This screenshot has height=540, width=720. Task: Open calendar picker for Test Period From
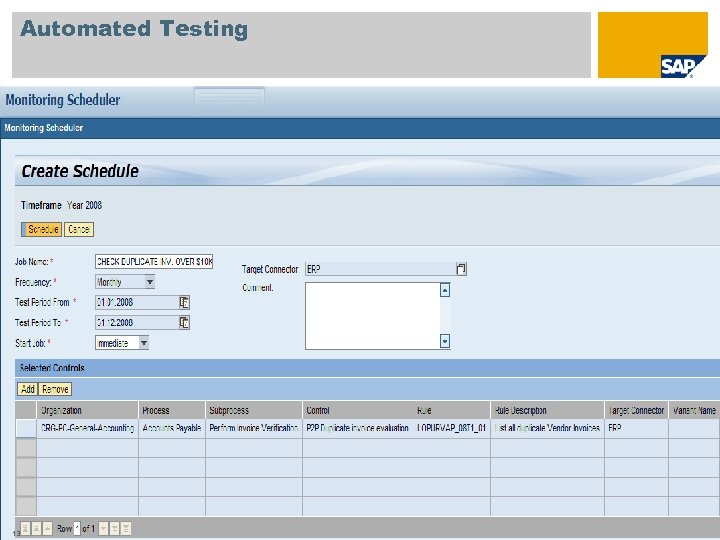[184, 302]
